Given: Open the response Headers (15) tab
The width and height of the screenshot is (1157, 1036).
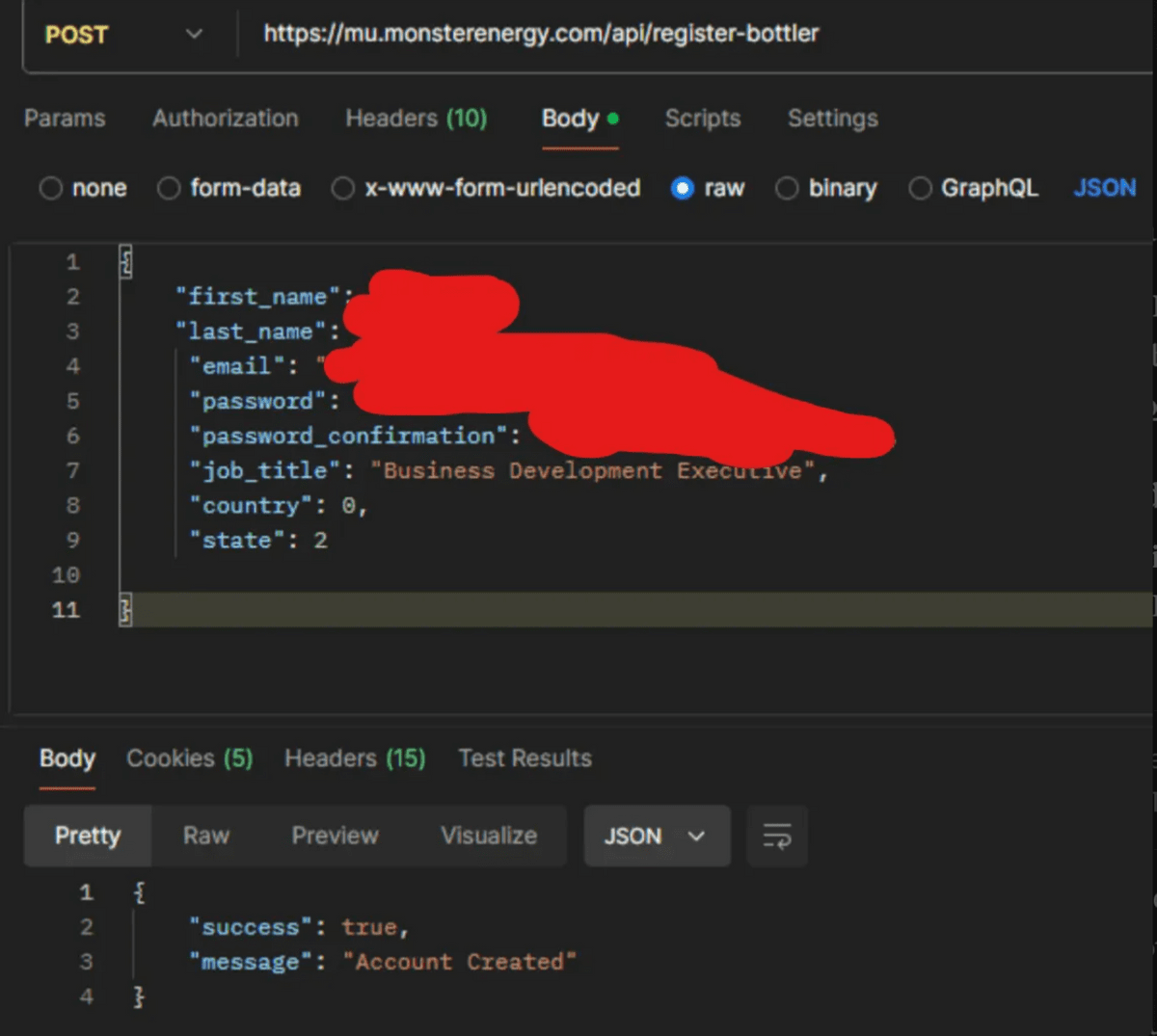Looking at the screenshot, I should 355,758.
